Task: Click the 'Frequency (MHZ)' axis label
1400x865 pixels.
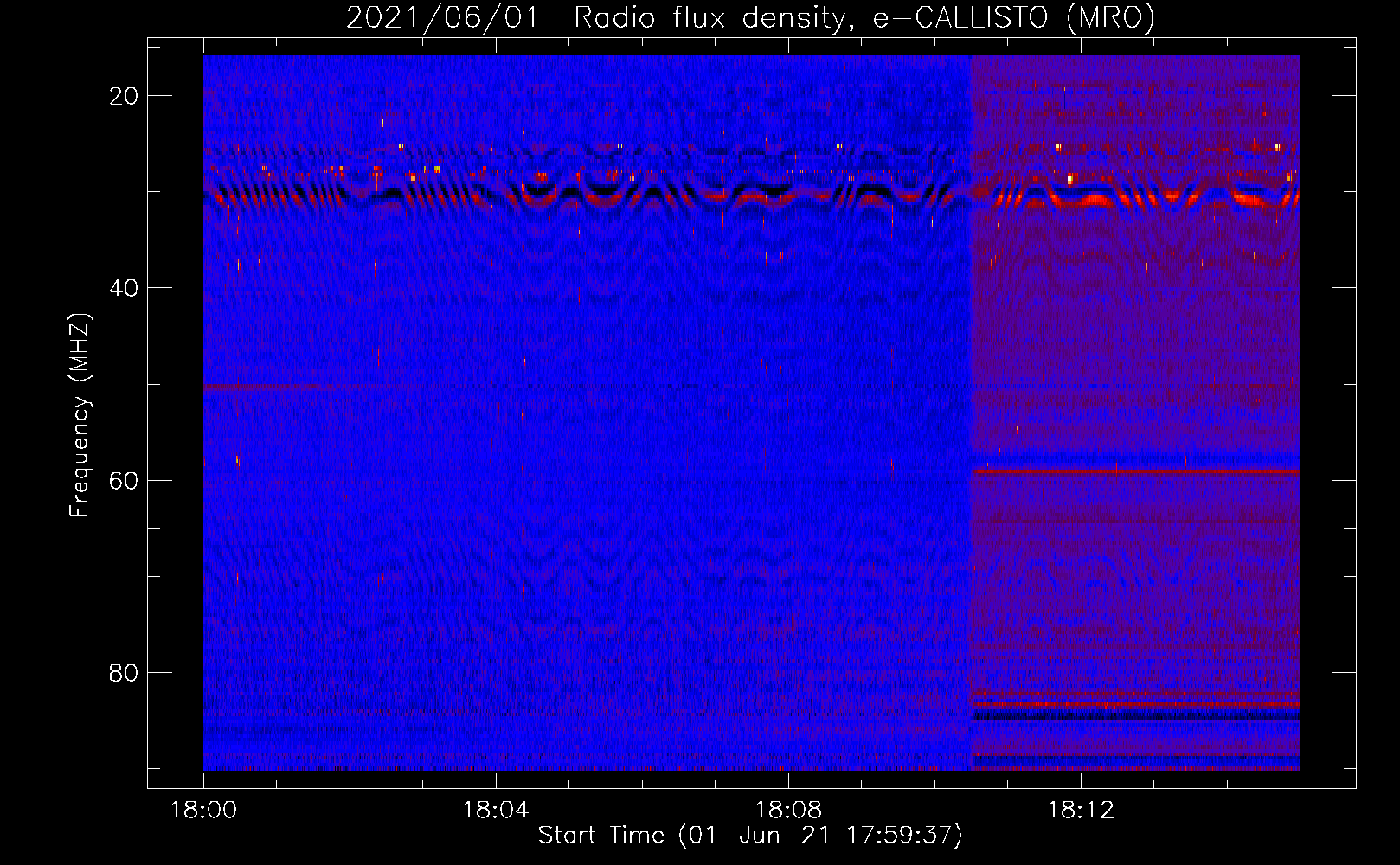Action: pyautogui.click(x=80, y=415)
